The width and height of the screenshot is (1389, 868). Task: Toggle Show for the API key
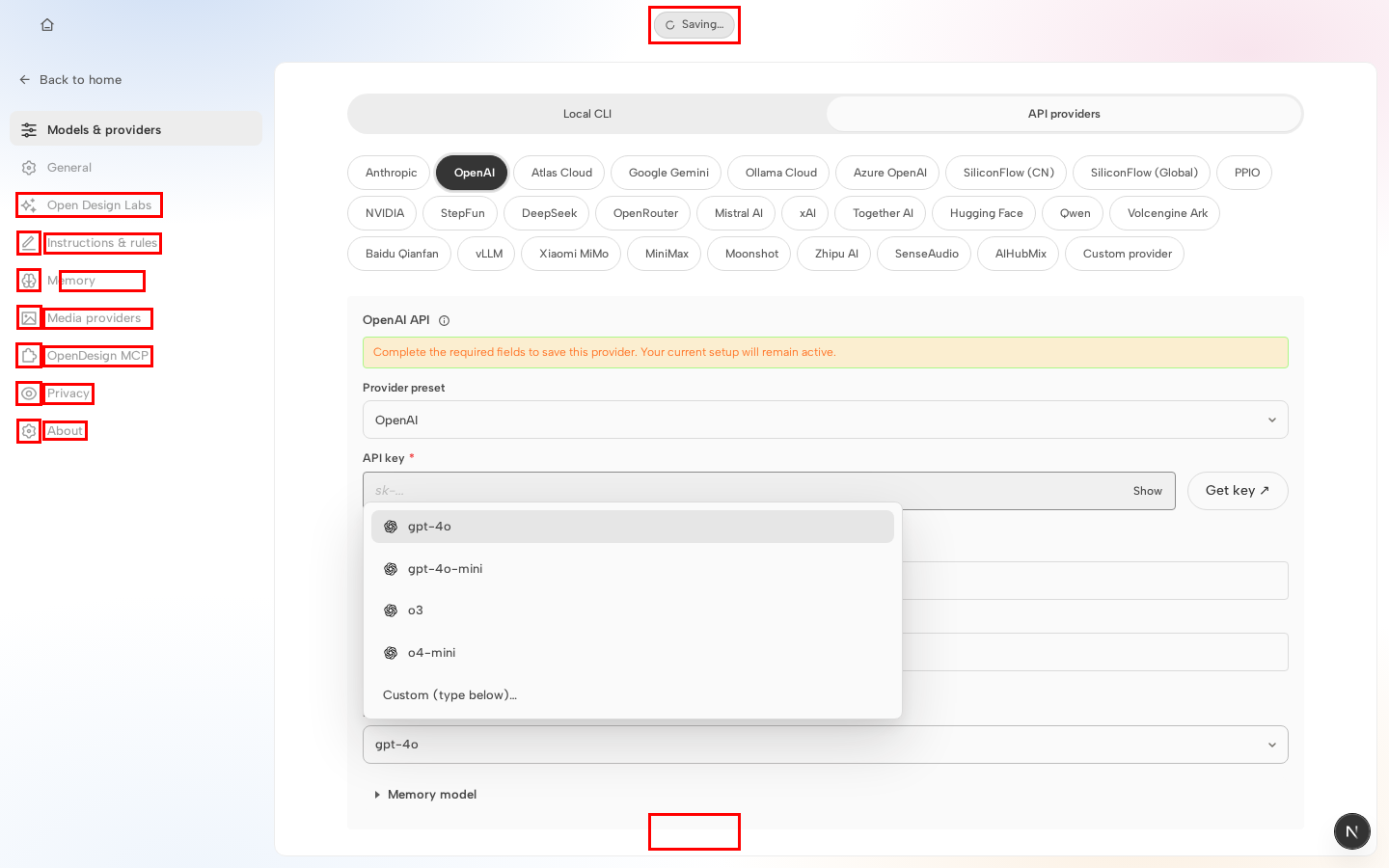pyautogui.click(x=1148, y=491)
